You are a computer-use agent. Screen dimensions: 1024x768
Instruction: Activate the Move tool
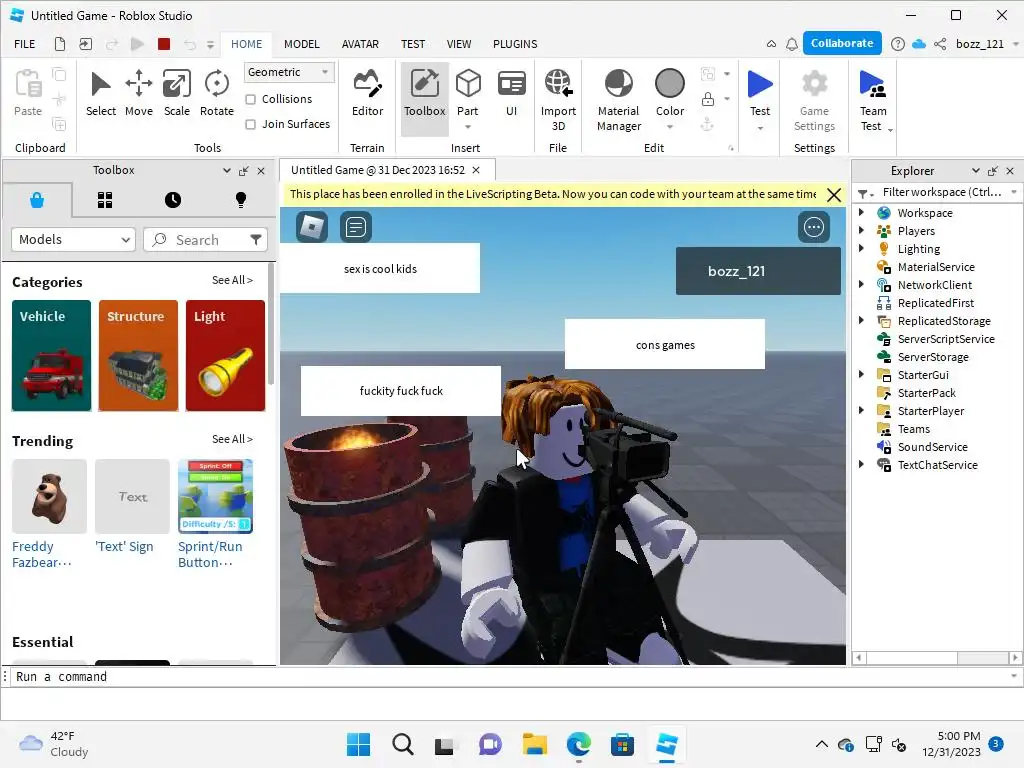[x=138, y=93]
